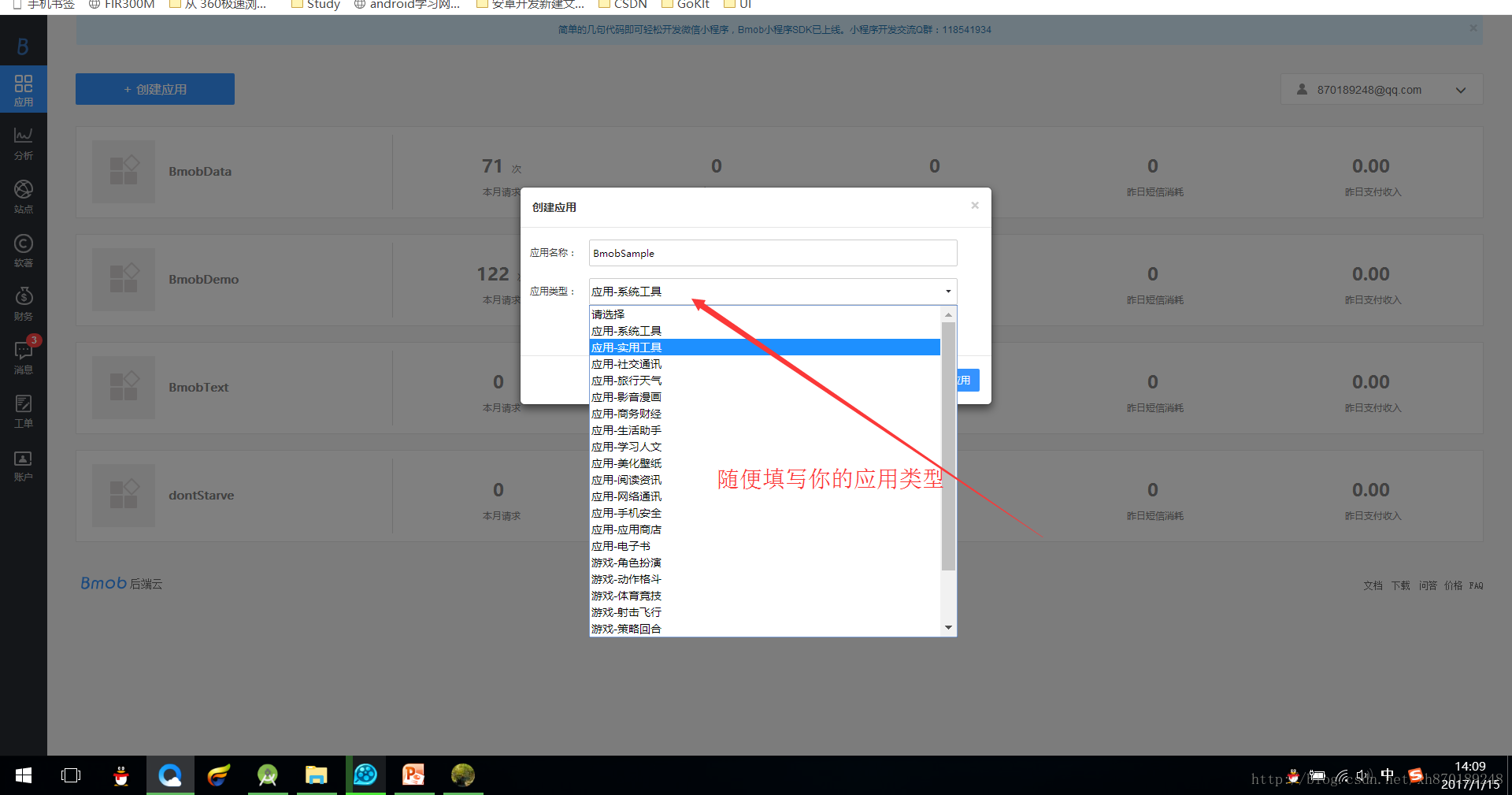This screenshot has width=1512, height=795.
Task: Open the 870189248@qq.com account dropdown
Action: (1381, 90)
